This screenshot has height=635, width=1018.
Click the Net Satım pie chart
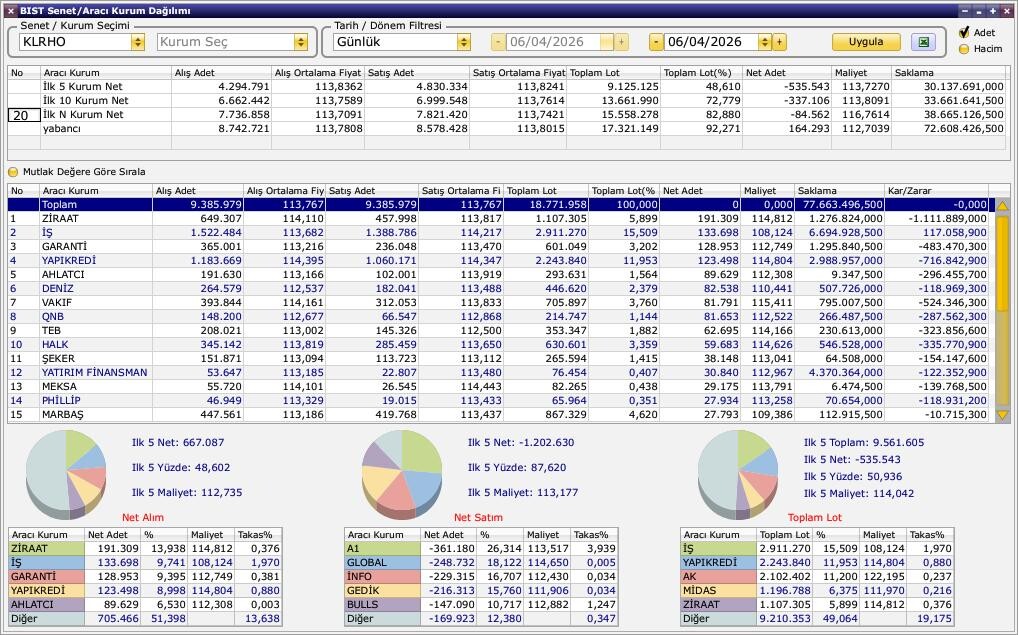tap(402, 470)
